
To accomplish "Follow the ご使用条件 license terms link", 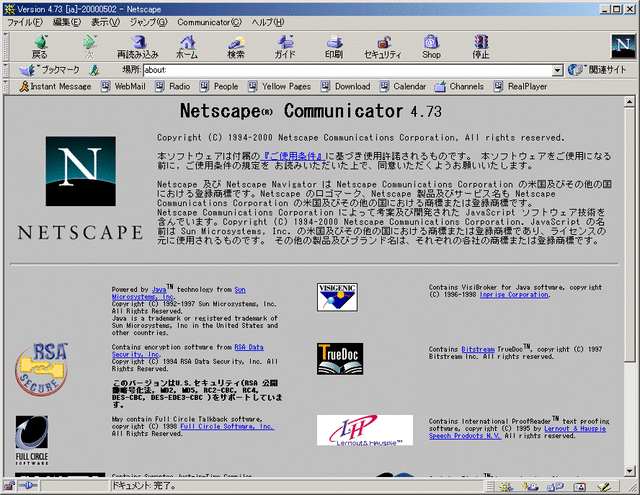I will [293, 156].
